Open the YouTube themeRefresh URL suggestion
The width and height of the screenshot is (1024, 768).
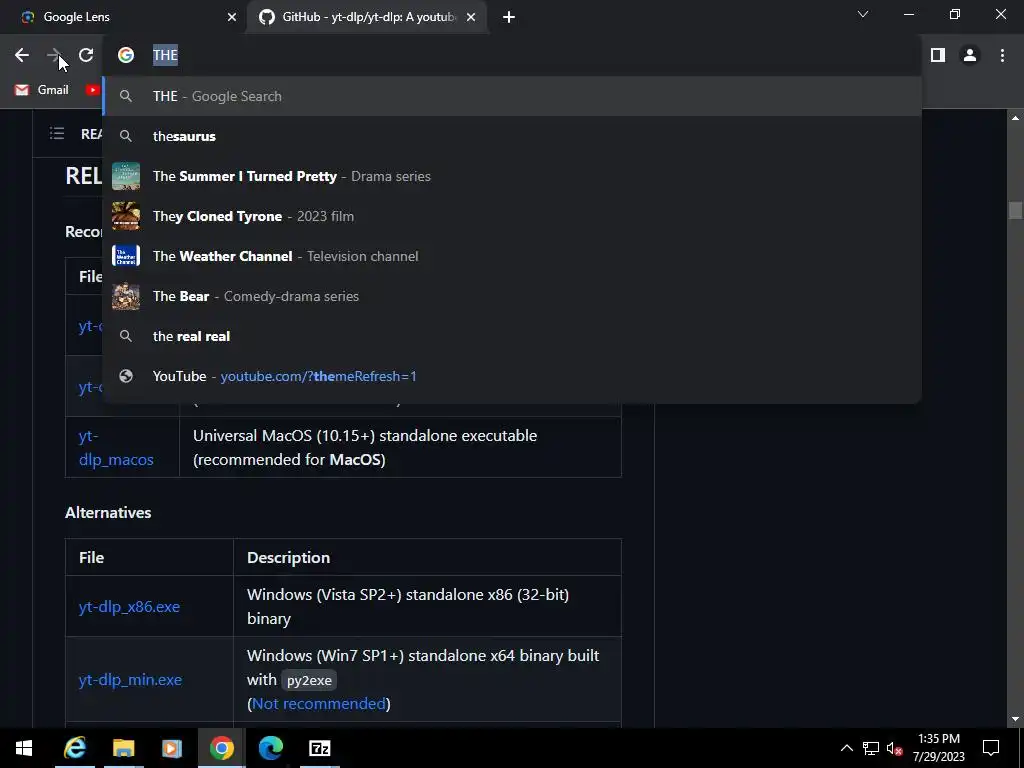512,376
